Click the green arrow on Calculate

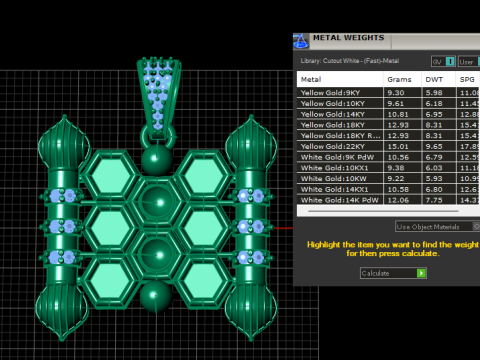coord(421,273)
